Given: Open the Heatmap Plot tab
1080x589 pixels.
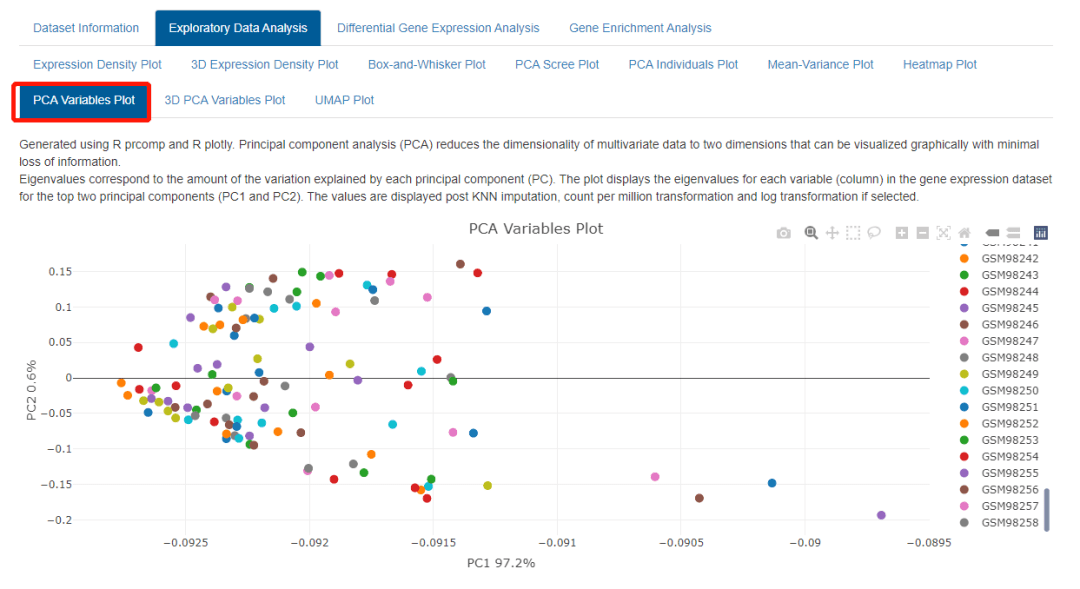Looking at the screenshot, I should pos(939,64).
